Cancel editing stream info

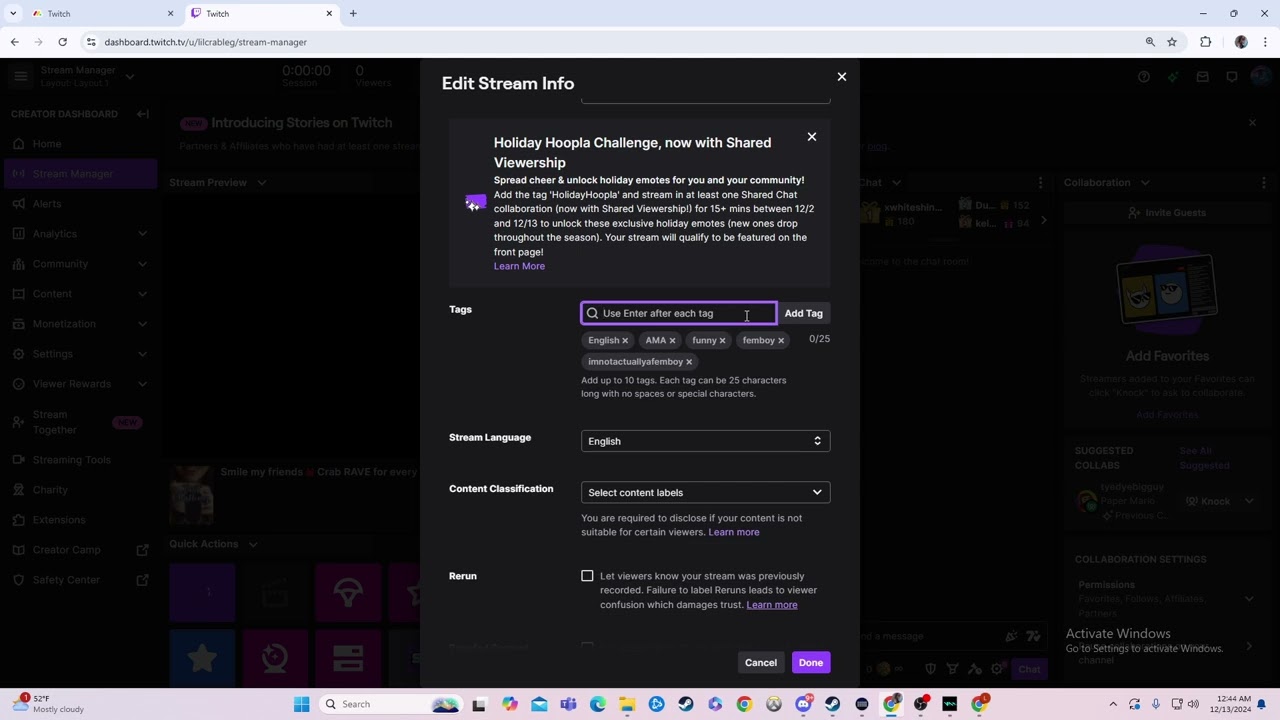761,663
